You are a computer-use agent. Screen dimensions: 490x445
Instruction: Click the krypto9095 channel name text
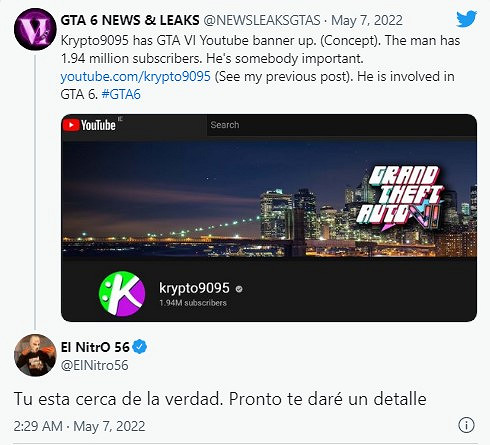tap(194, 288)
